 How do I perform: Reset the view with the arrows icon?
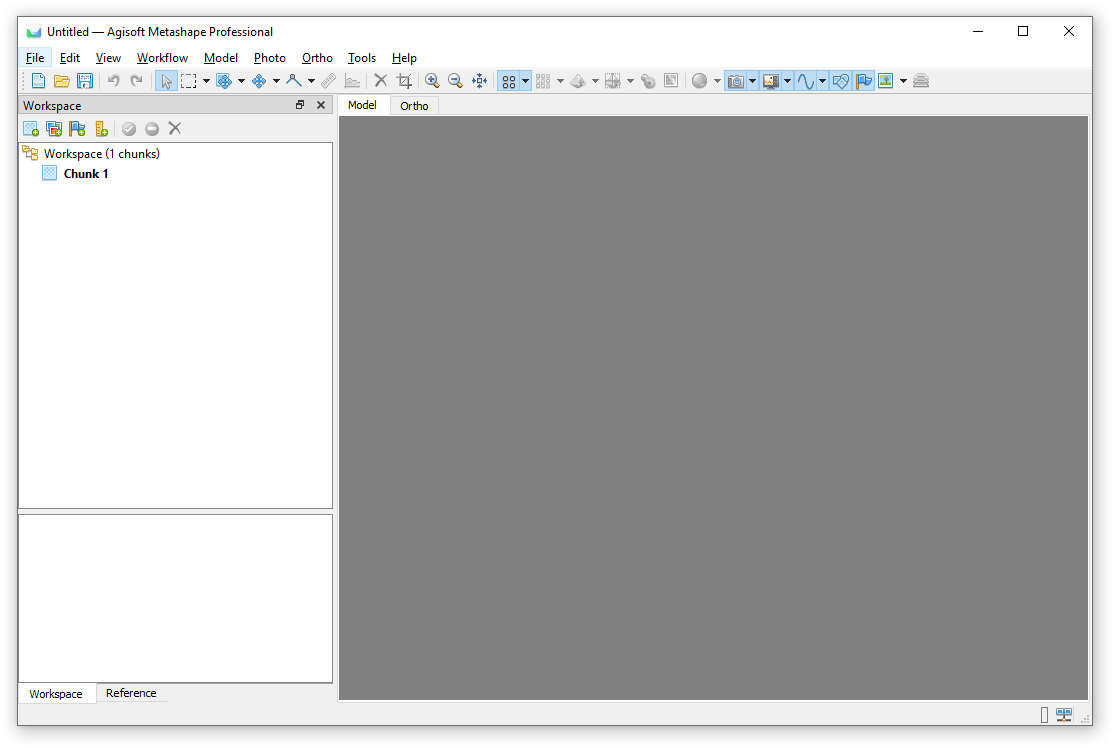click(480, 81)
